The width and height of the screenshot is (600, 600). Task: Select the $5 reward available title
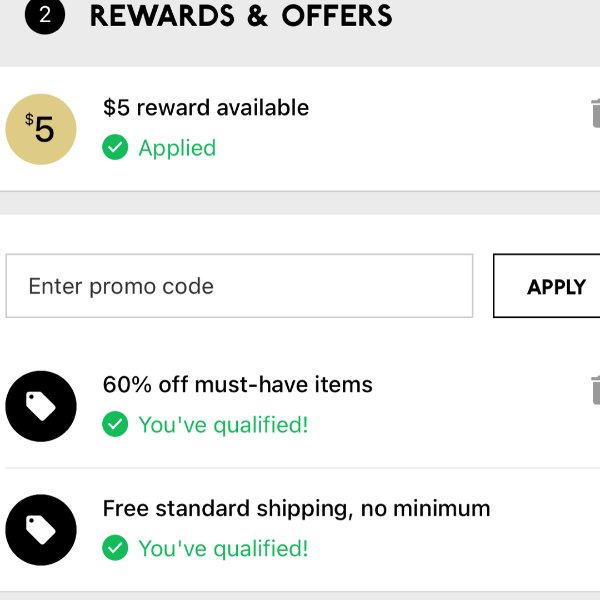[x=206, y=108]
